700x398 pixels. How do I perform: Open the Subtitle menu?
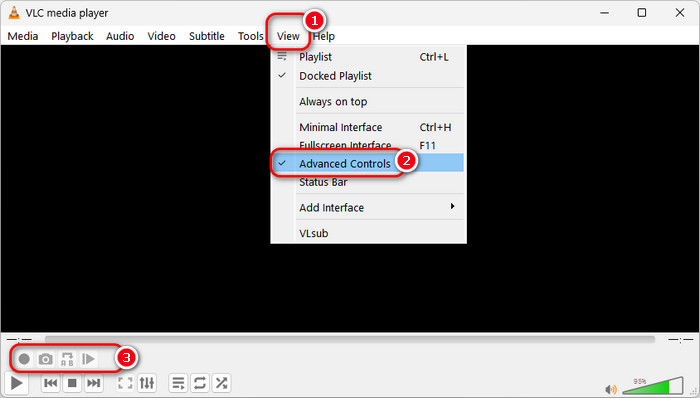(207, 36)
